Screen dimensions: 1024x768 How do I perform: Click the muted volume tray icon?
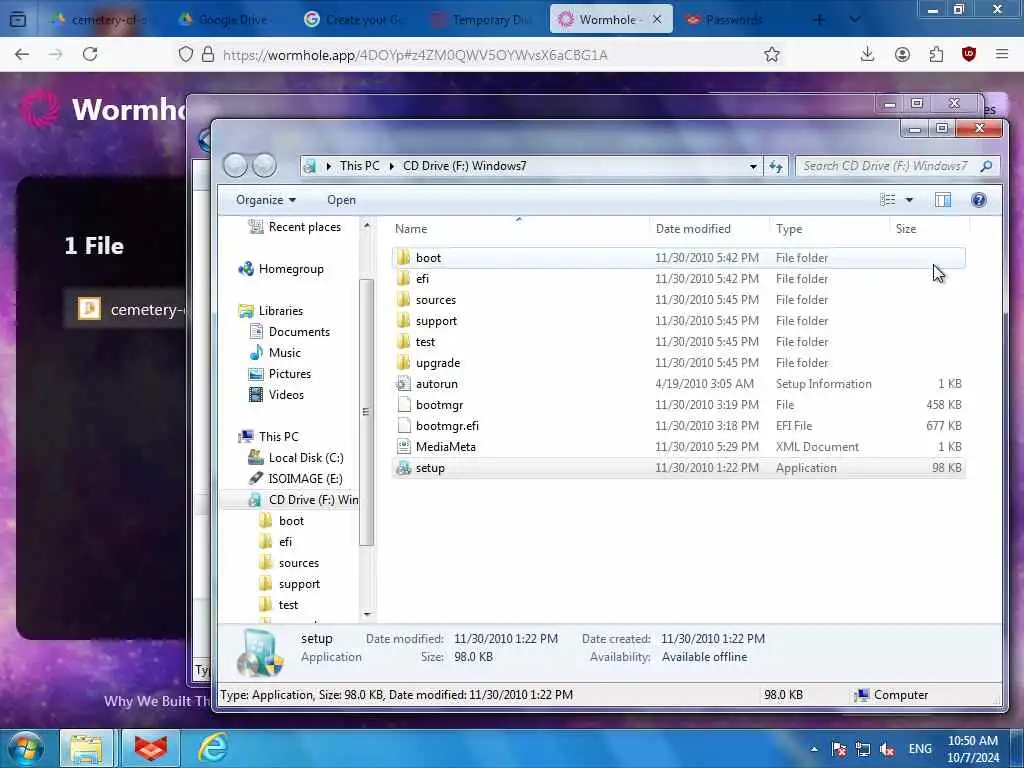click(888, 749)
